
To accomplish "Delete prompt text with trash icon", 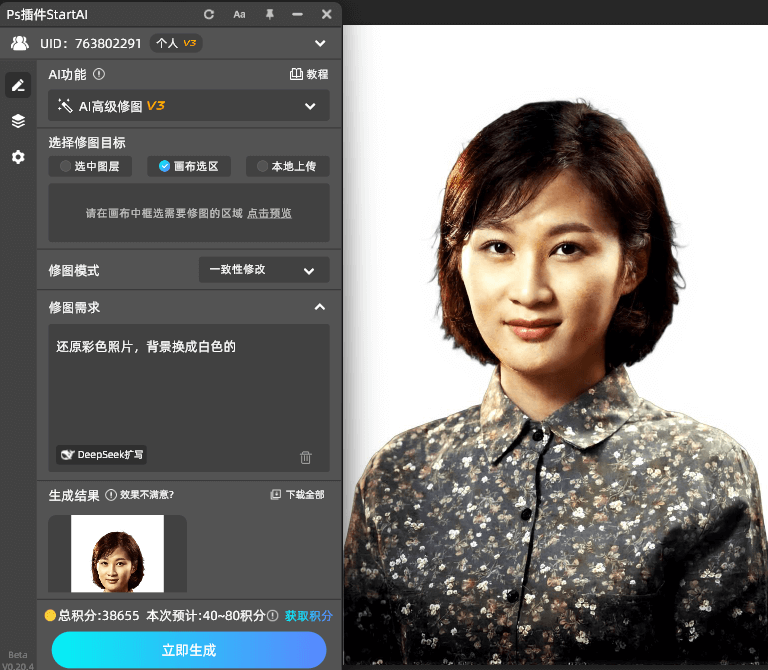I will point(306,457).
